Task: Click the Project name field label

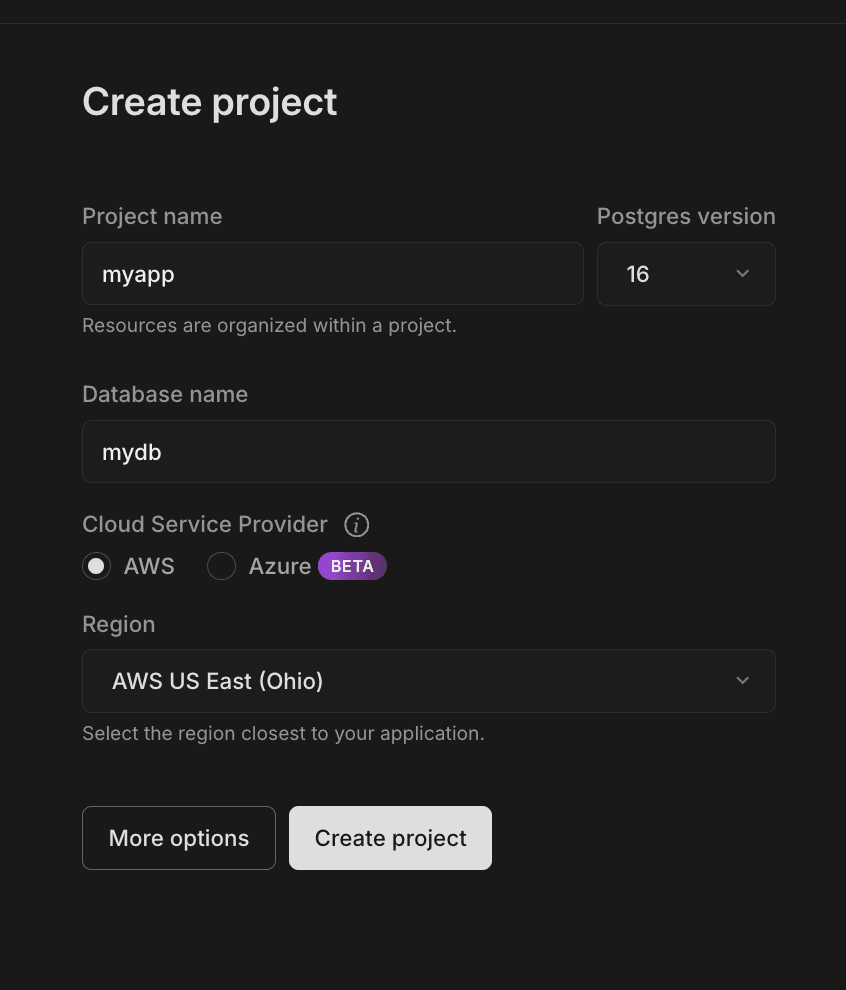Action: click(152, 217)
